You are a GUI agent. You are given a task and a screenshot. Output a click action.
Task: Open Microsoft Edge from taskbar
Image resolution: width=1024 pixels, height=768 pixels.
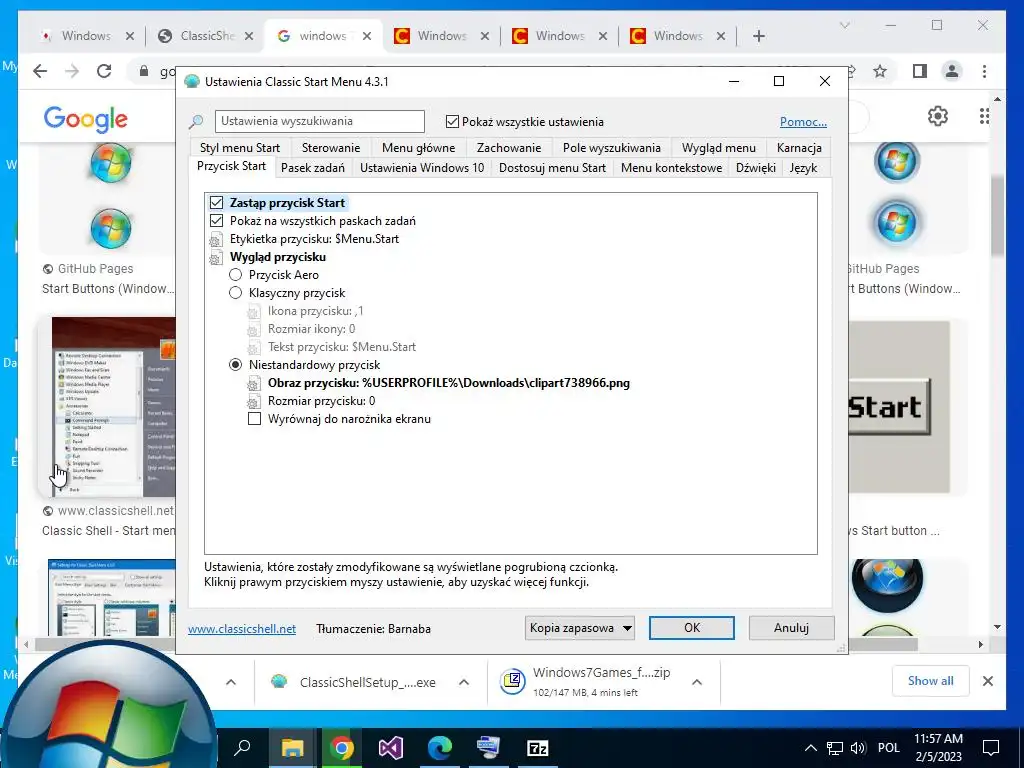(440, 748)
